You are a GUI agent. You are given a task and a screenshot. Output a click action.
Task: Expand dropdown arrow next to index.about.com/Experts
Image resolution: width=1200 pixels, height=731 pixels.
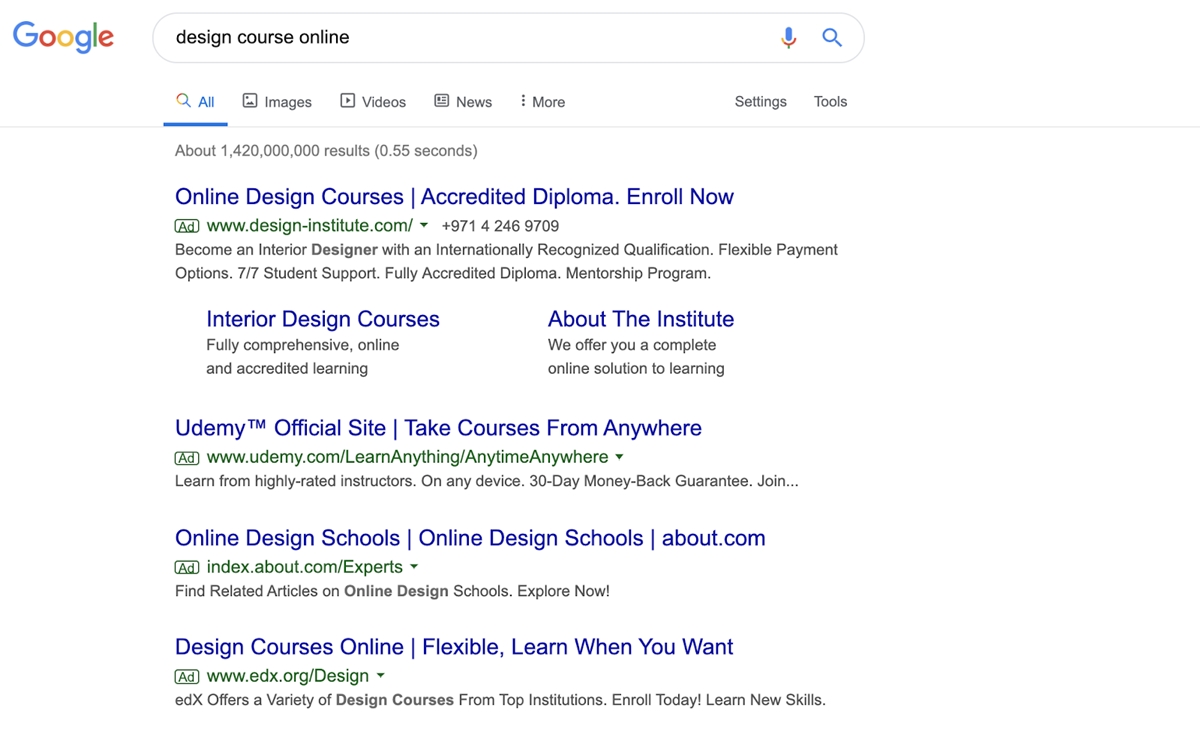414,567
